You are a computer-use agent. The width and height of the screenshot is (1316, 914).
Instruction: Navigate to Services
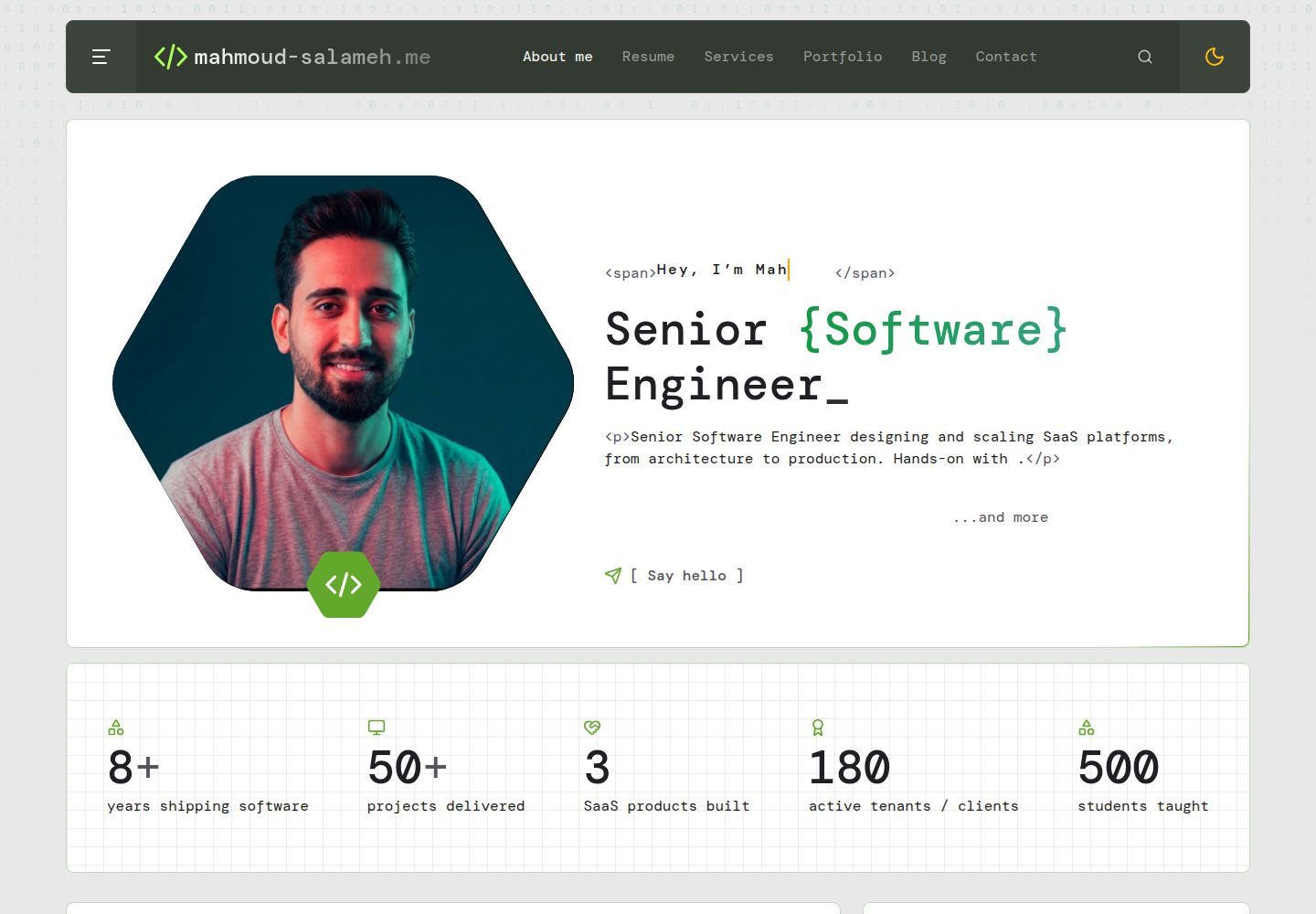[x=738, y=57]
